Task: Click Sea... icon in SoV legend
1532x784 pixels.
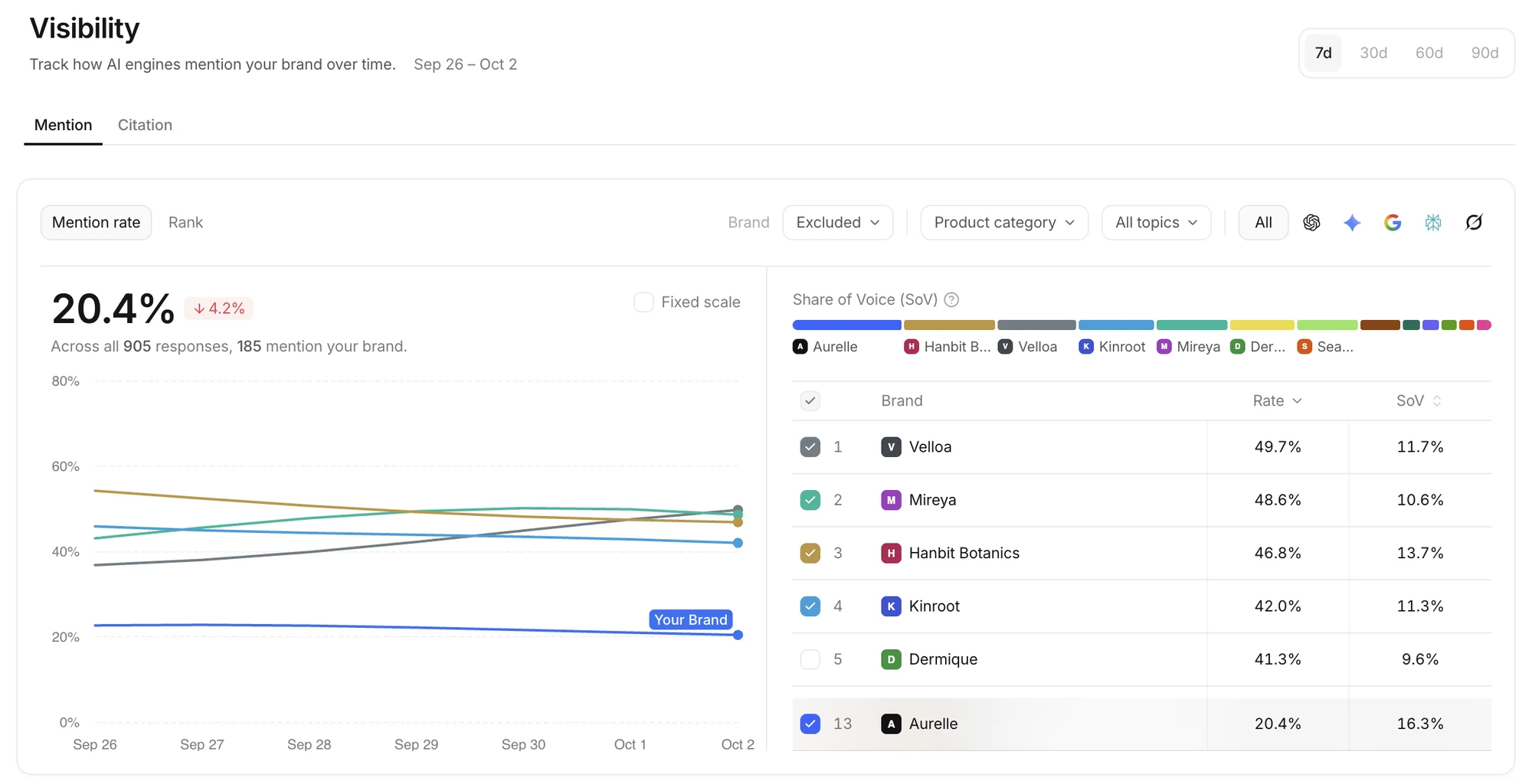Action: click(1304, 347)
